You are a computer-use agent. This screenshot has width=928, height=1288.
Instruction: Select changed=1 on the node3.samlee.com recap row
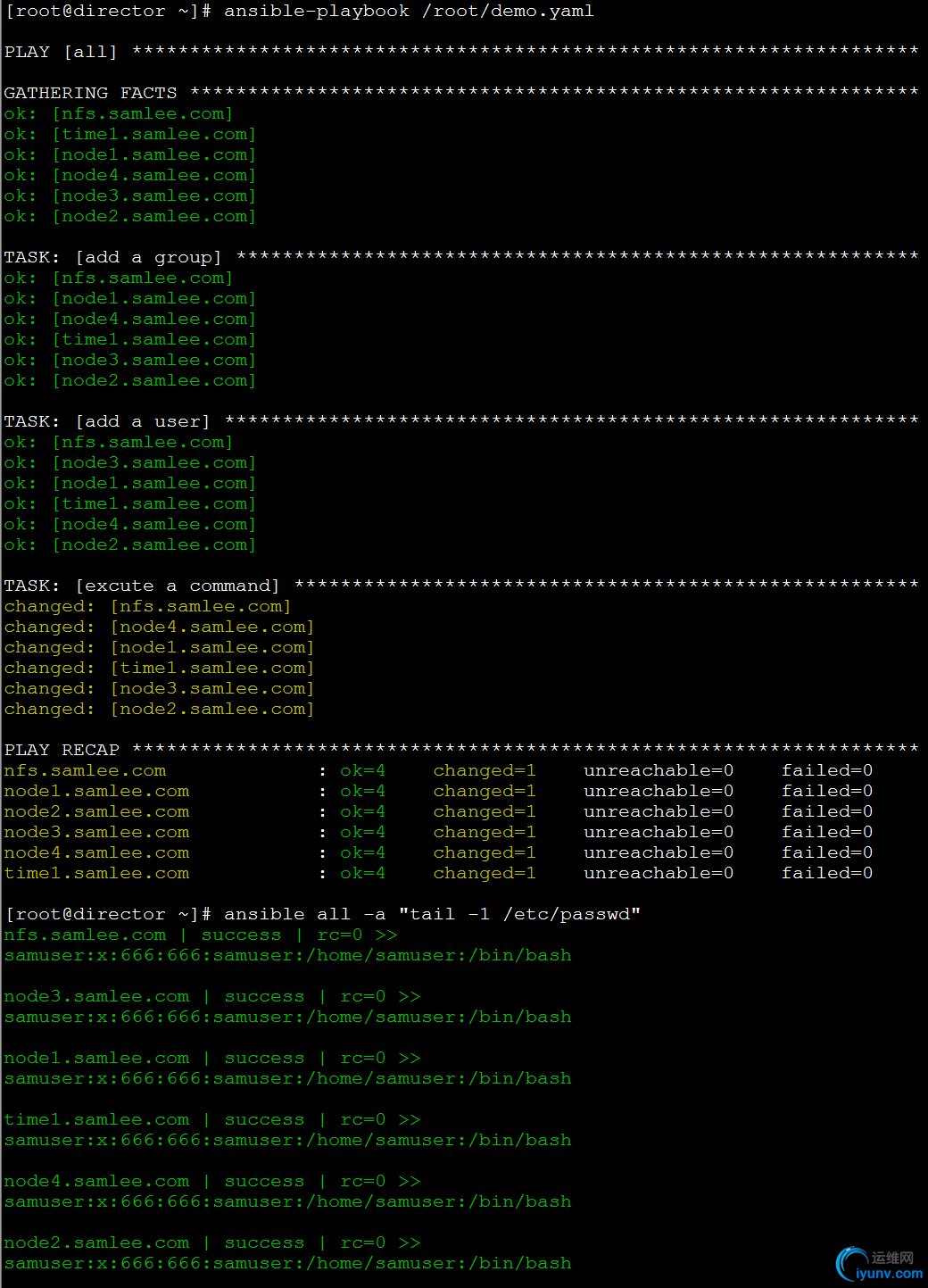pos(485,832)
